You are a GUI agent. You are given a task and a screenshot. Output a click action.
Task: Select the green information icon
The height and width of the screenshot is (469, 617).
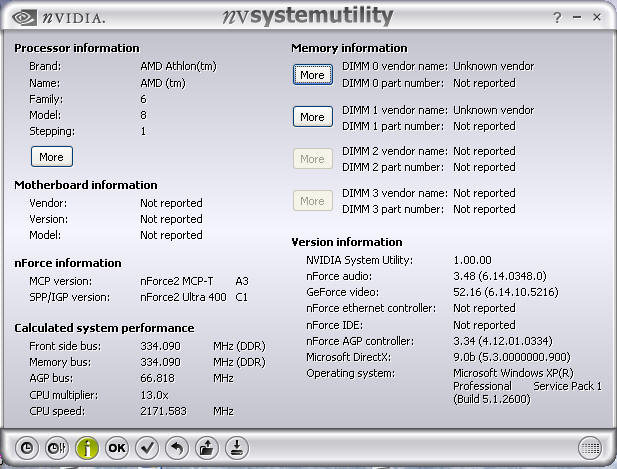pyautogui.click(x=87, y=448)
